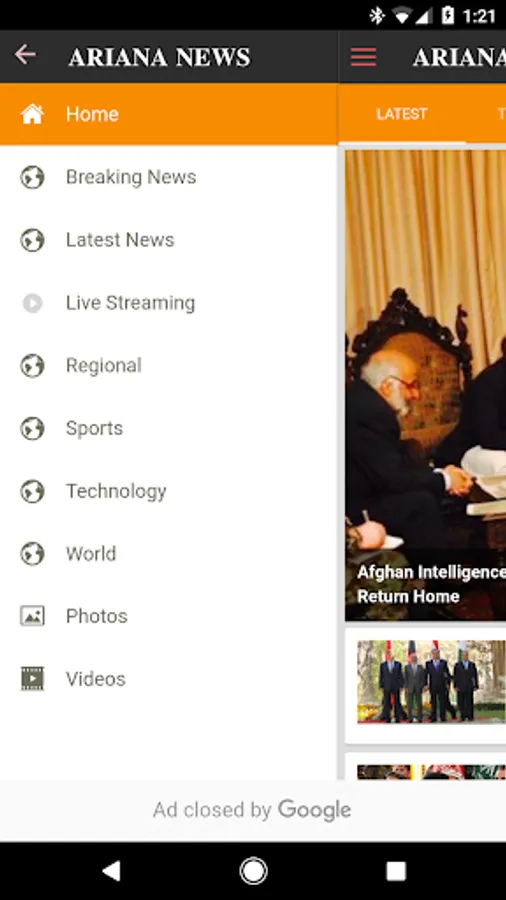Click the ARIANA NEWS title in drawer
Image resolution: width=506 pixels, height=900 pixels.
pyautogui.click(x=159, y=57)
